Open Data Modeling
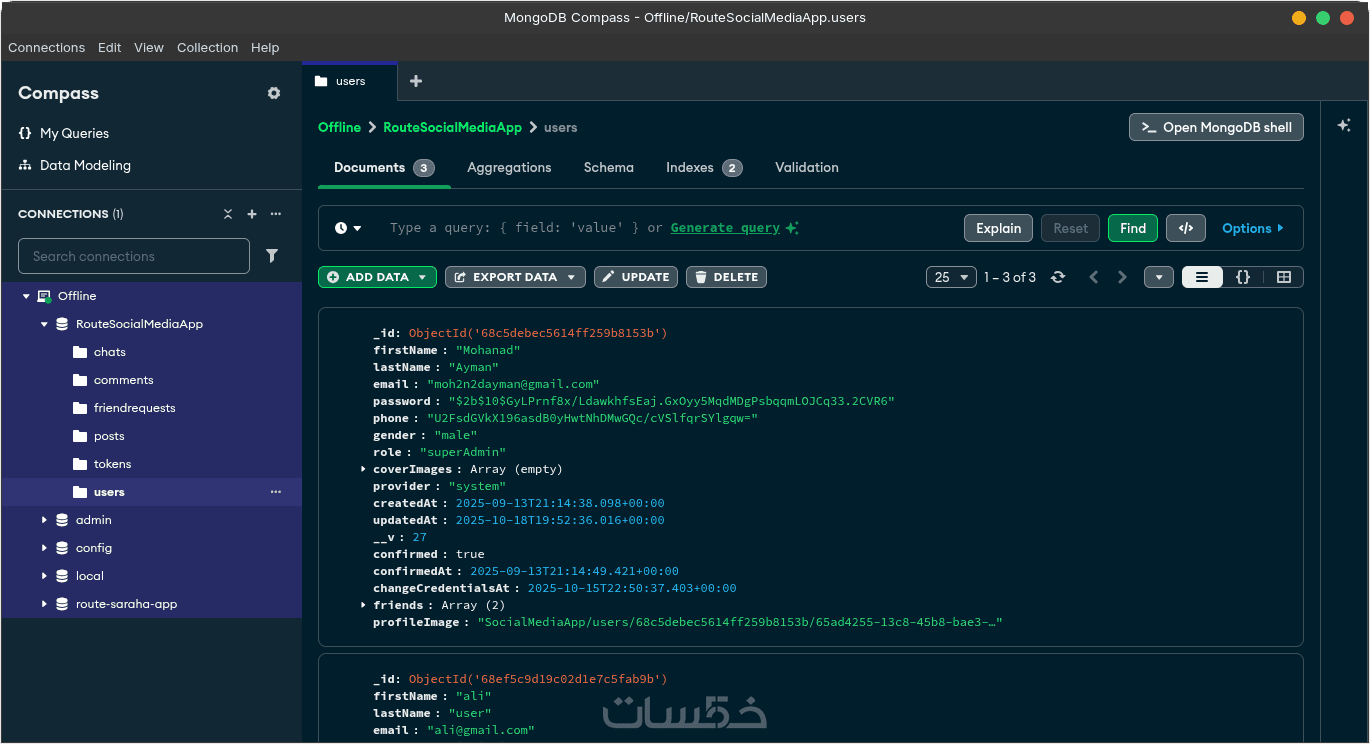Screen dimensions: 1370x744 pos(75,165)
